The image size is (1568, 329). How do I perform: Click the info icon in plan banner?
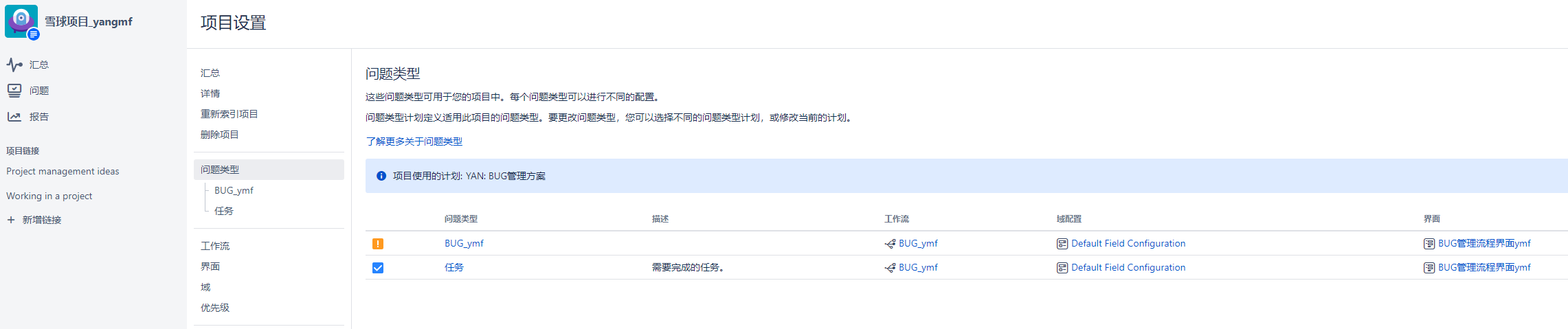(x=381, y=177)
